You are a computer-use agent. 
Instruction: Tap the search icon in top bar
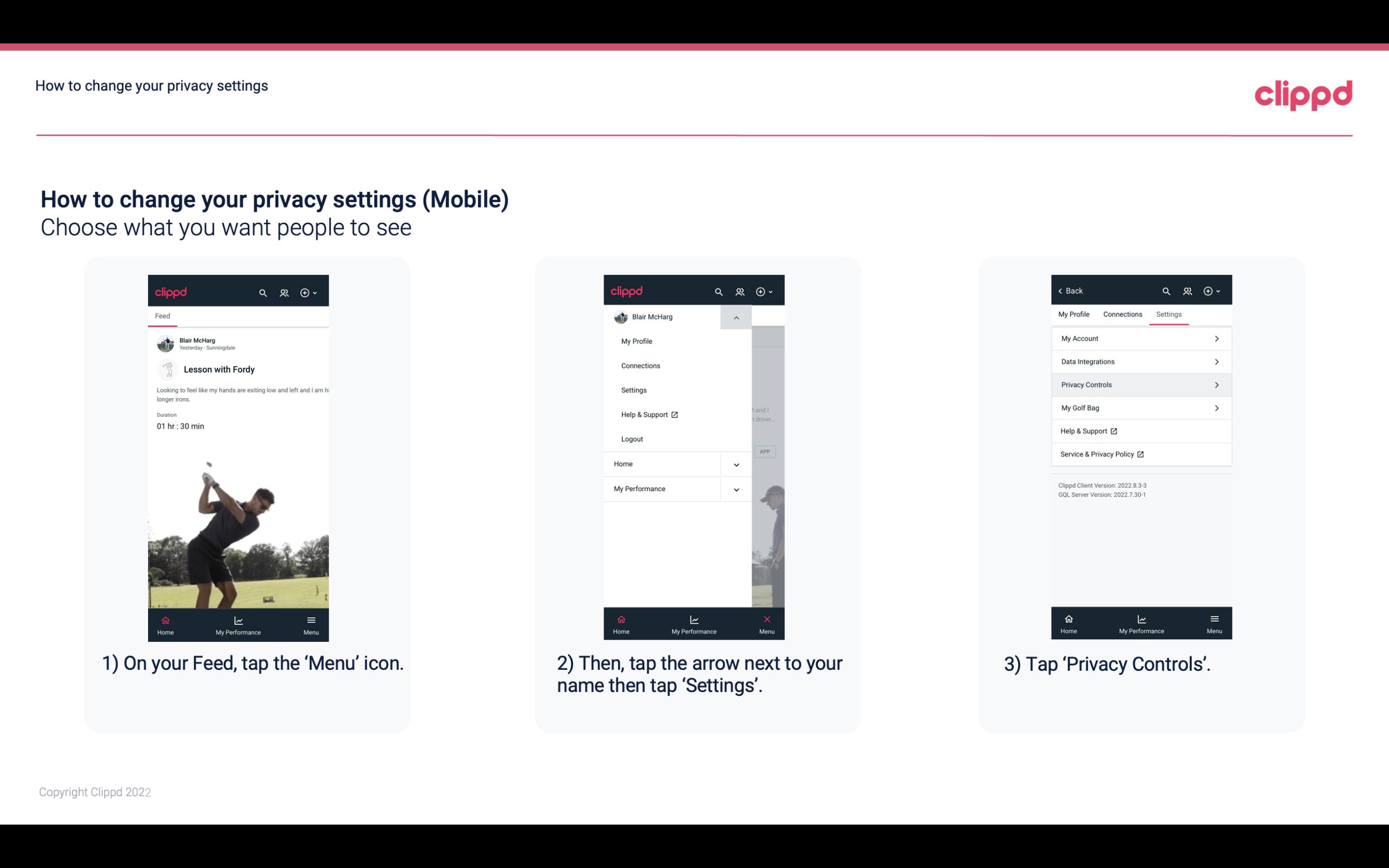click(x=264, y=291)
